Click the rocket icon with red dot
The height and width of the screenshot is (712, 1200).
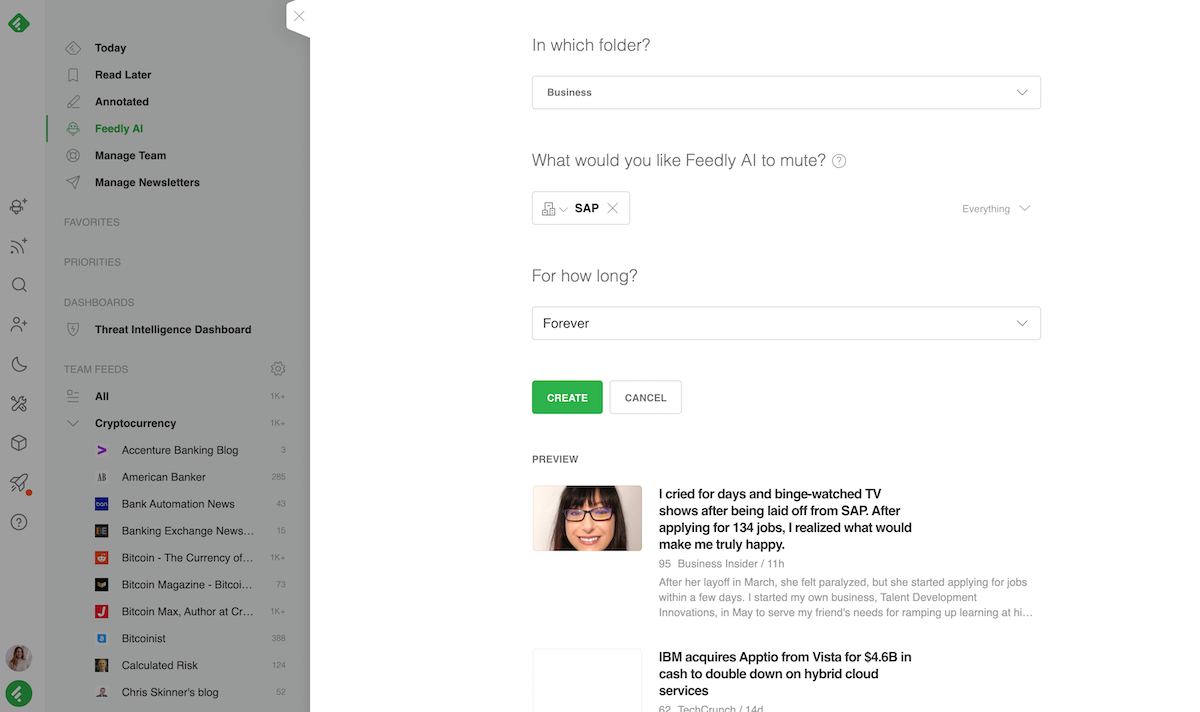click(19, 483)
